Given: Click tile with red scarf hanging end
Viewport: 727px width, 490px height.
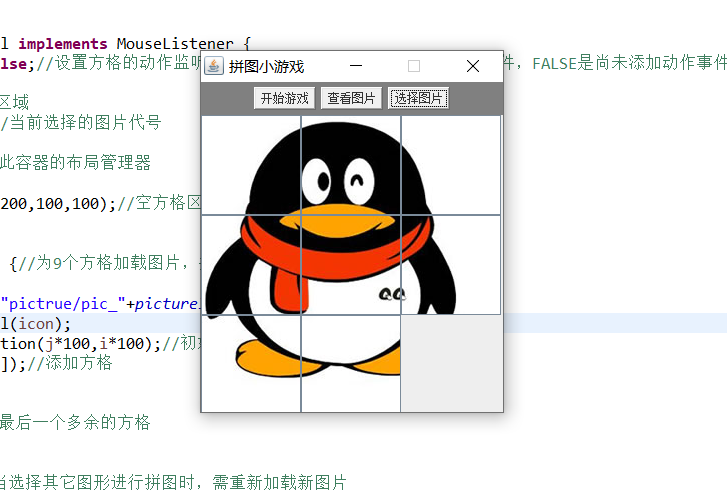Looking at the screenshot, I should (251, 265).
